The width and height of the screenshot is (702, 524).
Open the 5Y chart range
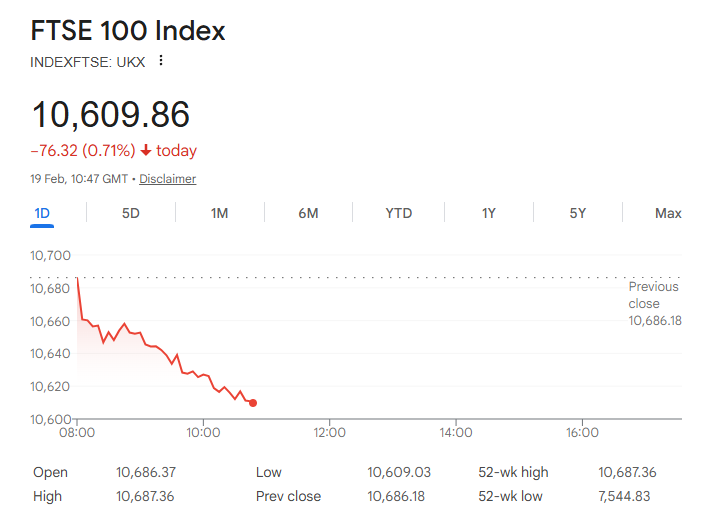click(x=577, y=213)
